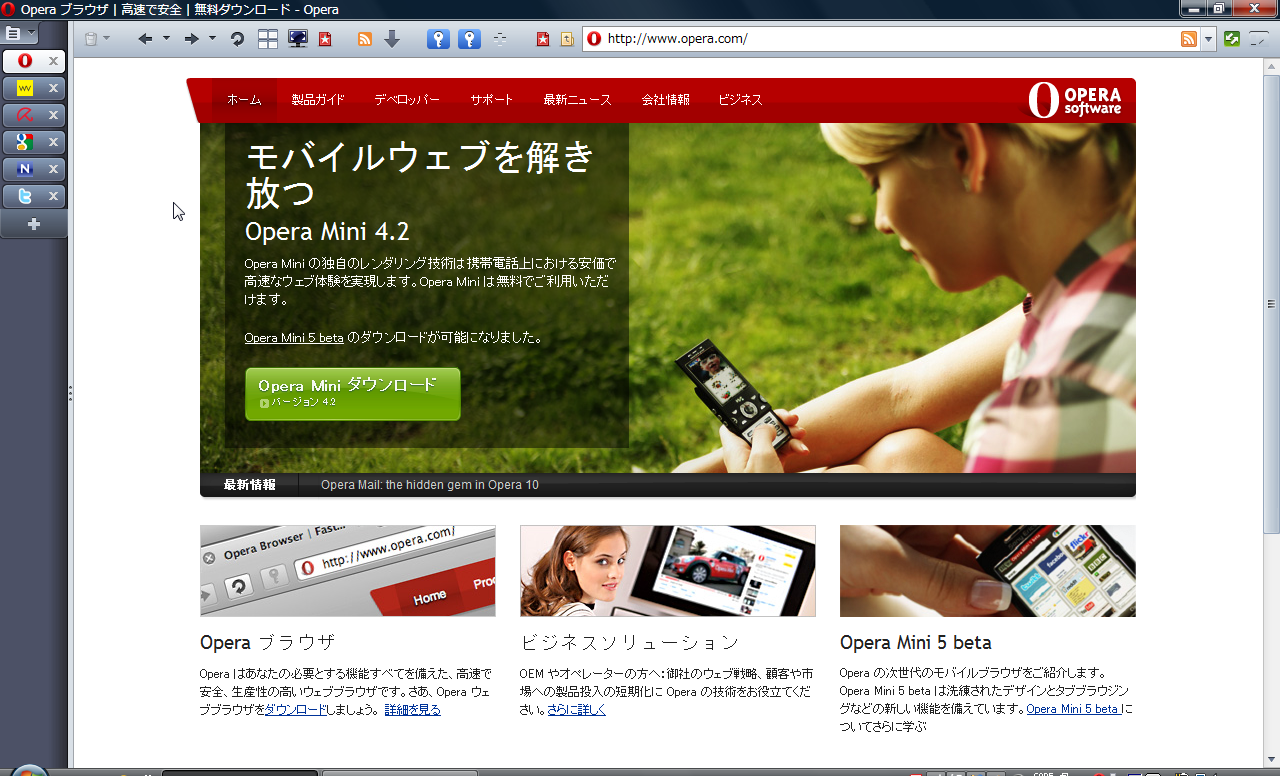Click the Opera browser address bar thumbnail

348,571
